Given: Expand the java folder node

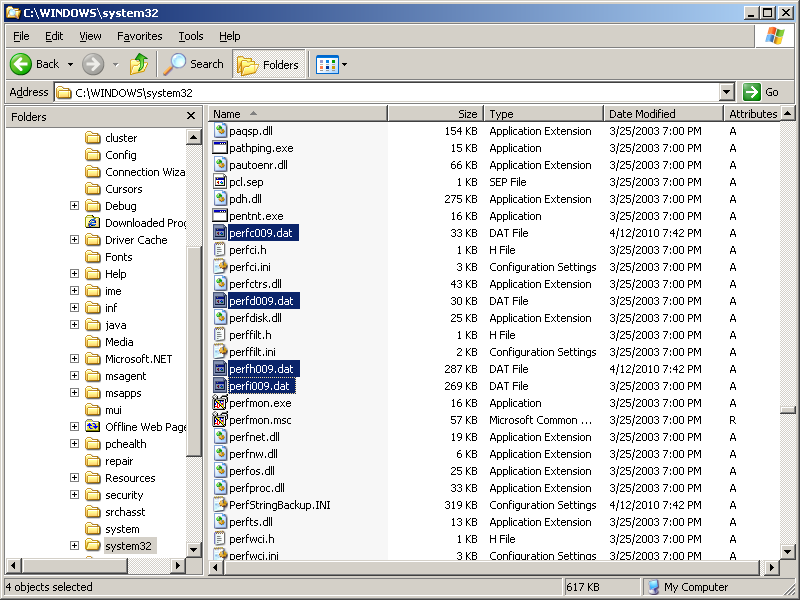Looking at the screenshot, I should pyautogui.click(x=74, y=324).
